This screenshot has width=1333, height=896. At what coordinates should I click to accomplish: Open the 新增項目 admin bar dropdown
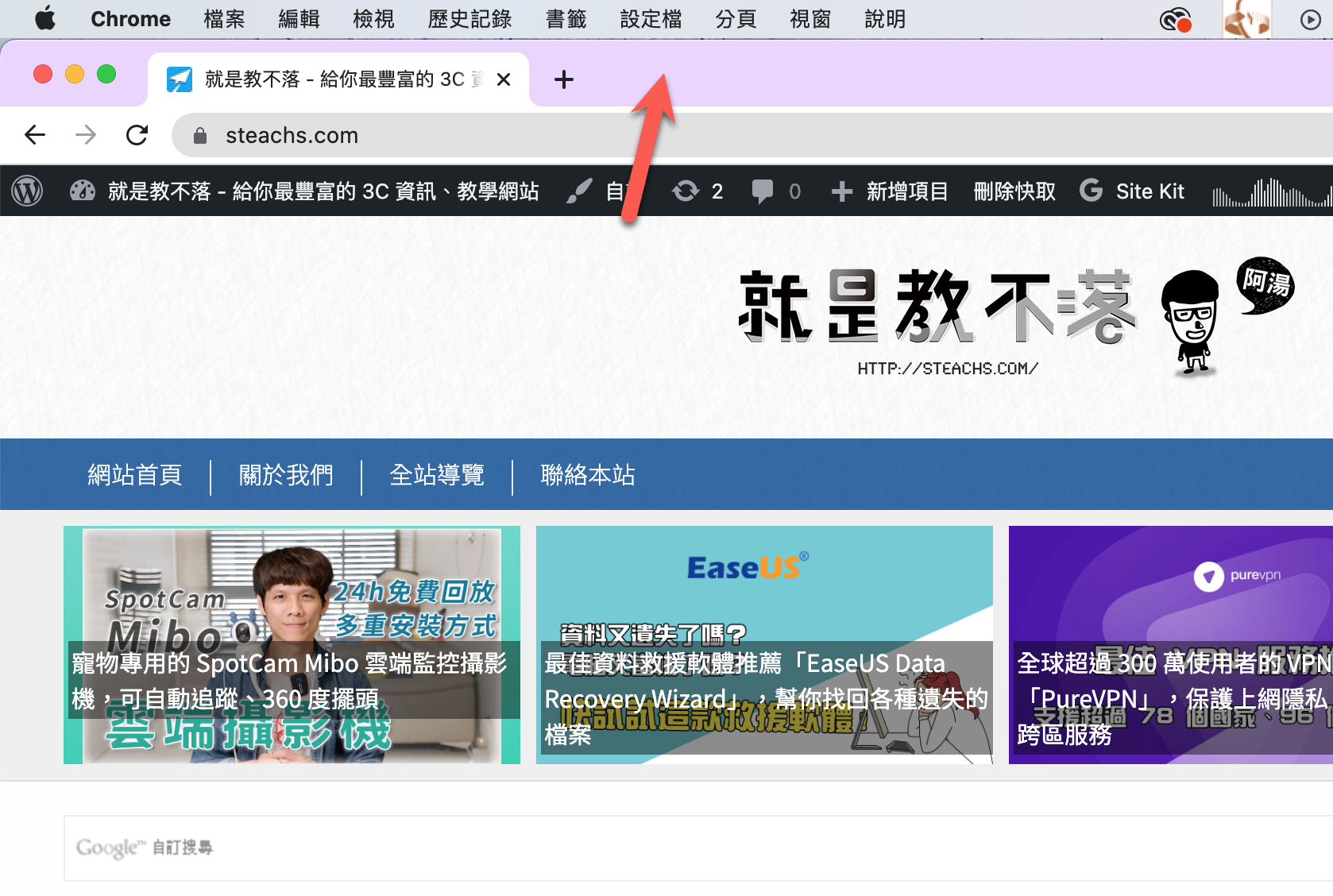tap(890, 191)
